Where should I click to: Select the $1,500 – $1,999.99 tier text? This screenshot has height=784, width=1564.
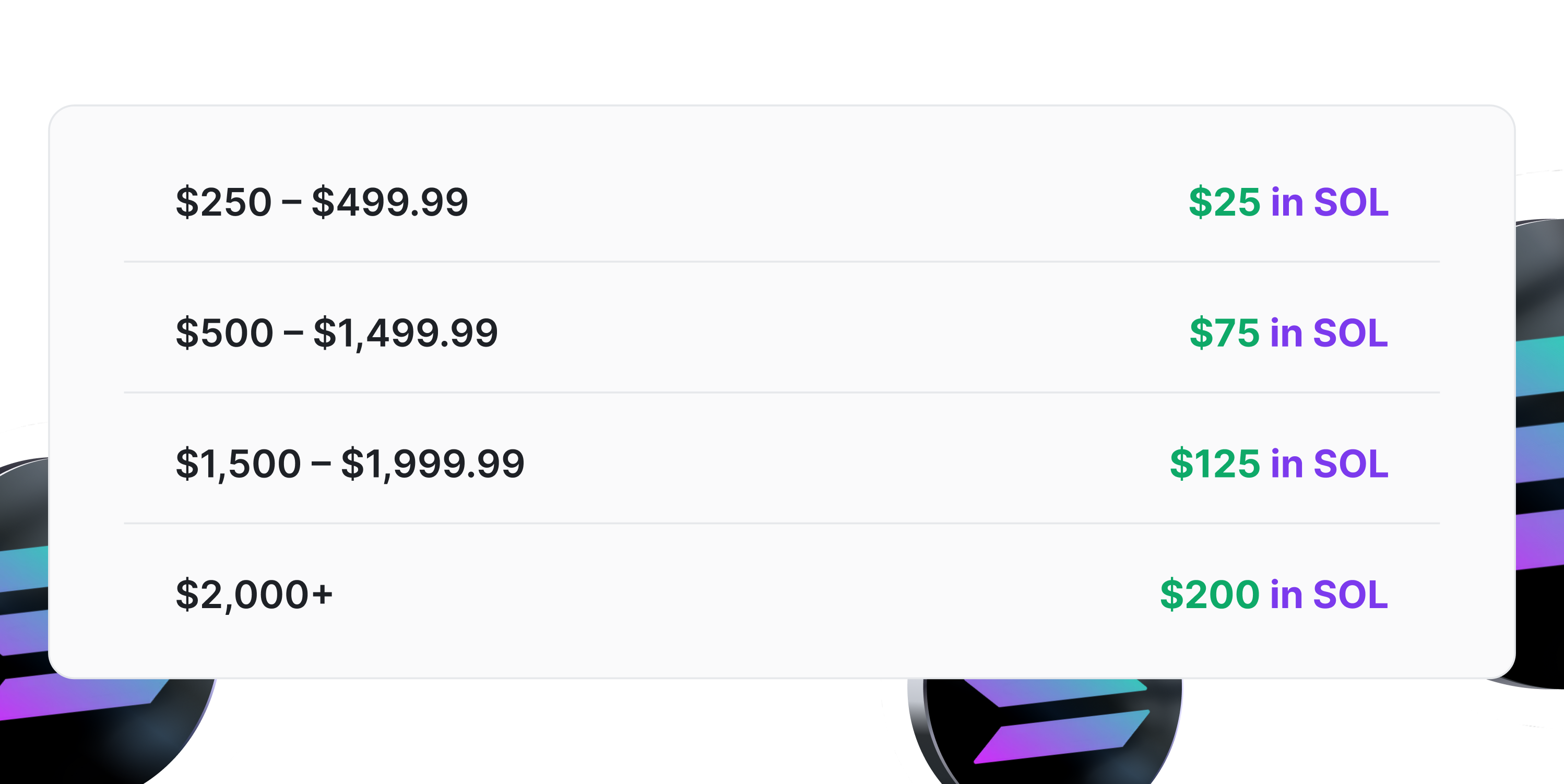[x=350, y=464]
